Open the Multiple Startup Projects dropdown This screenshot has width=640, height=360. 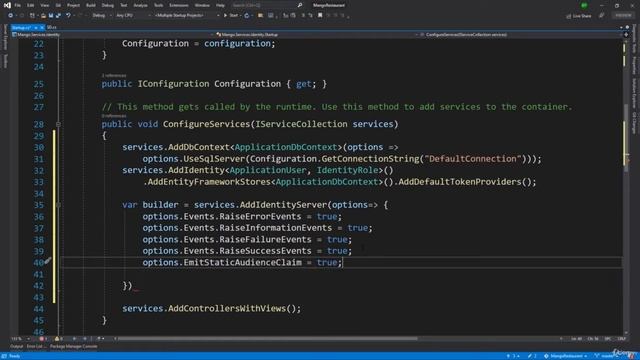[187, 16]
